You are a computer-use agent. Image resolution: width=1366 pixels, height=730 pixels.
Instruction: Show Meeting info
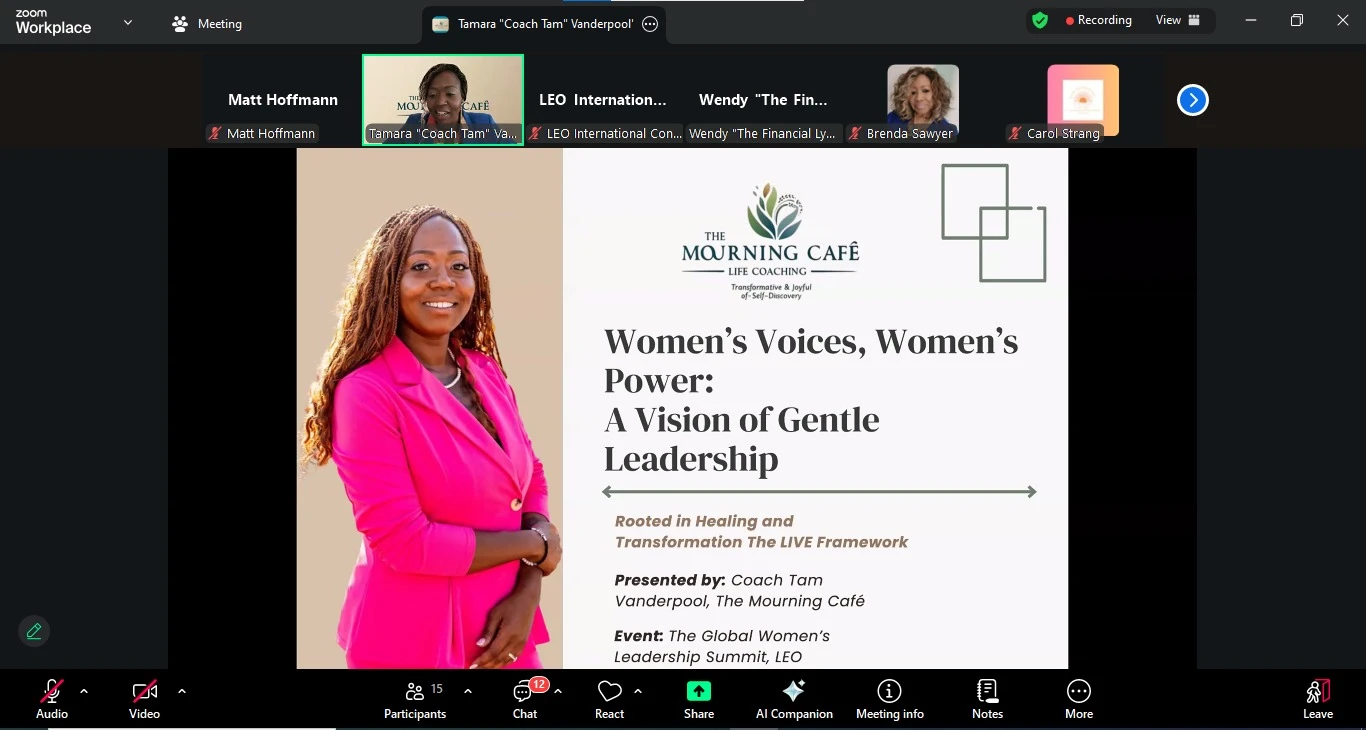[889, 700]
